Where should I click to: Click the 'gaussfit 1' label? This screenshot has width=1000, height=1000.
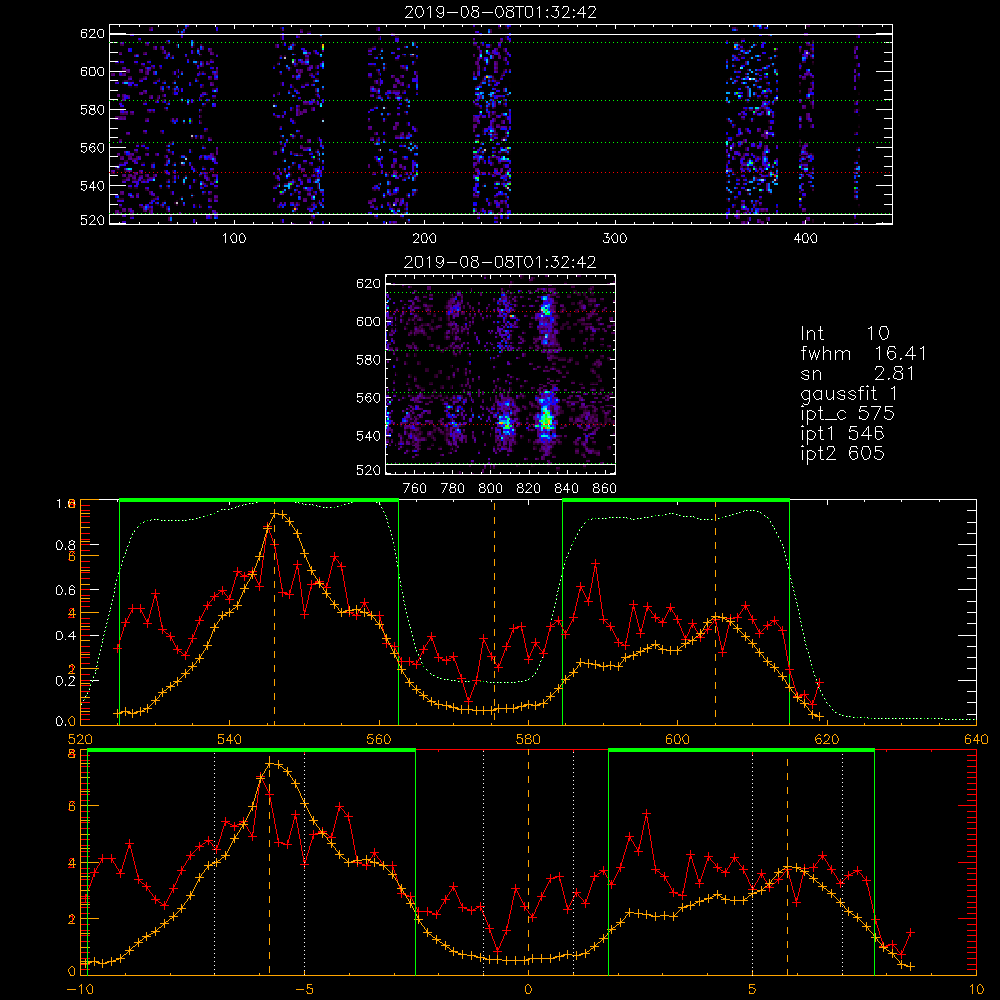coord(849,393)
